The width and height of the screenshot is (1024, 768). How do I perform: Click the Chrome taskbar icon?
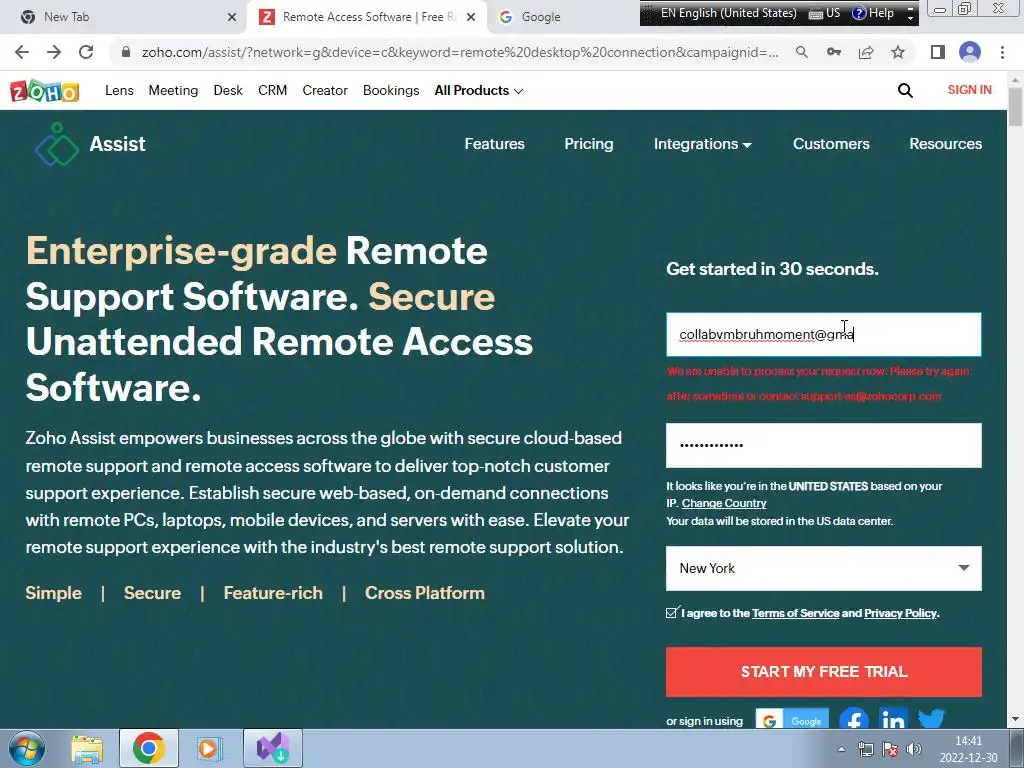tap(149, 748)
